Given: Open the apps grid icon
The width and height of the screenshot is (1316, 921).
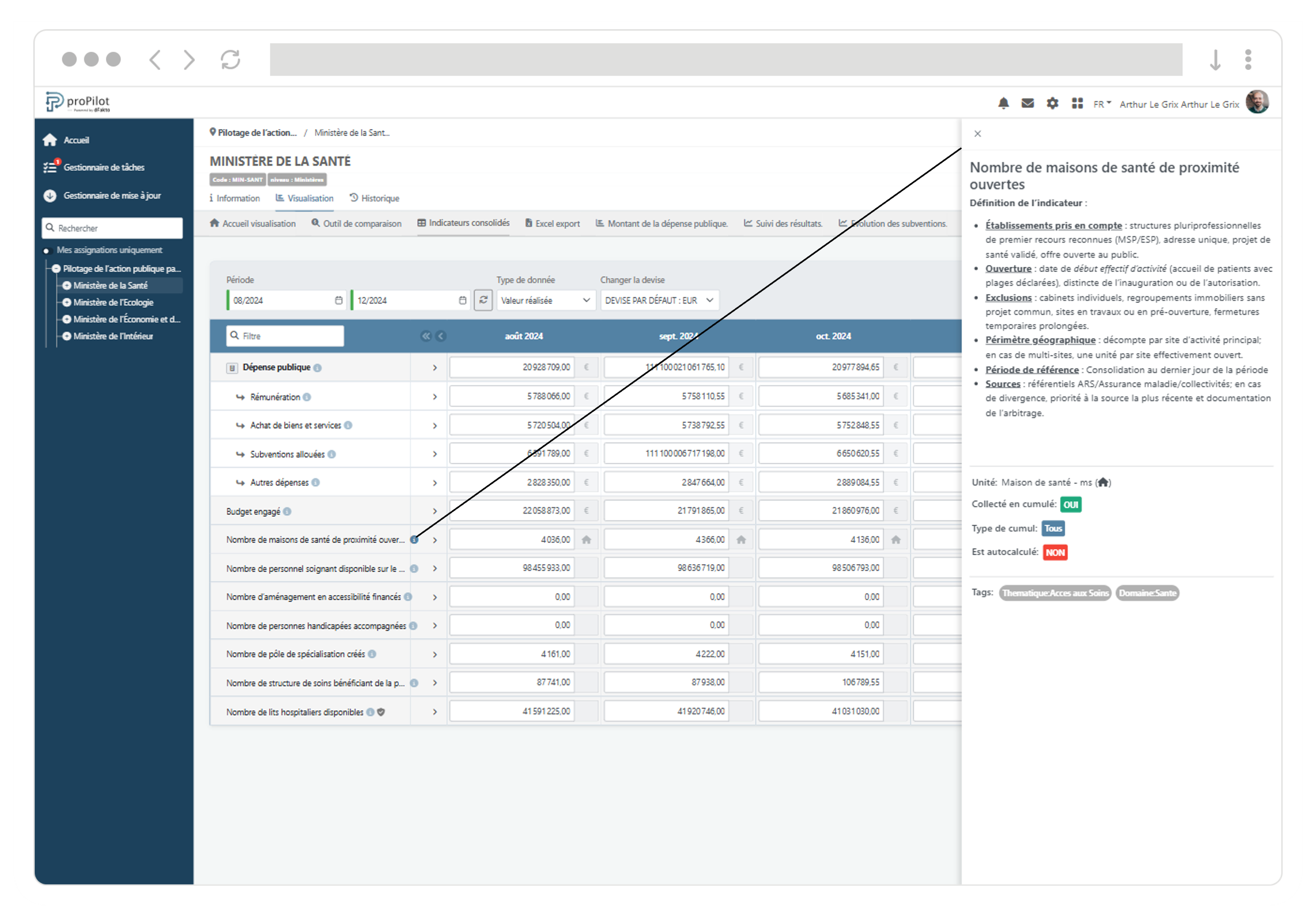Looking at the screenshot, I should [x=1078, y=103].
